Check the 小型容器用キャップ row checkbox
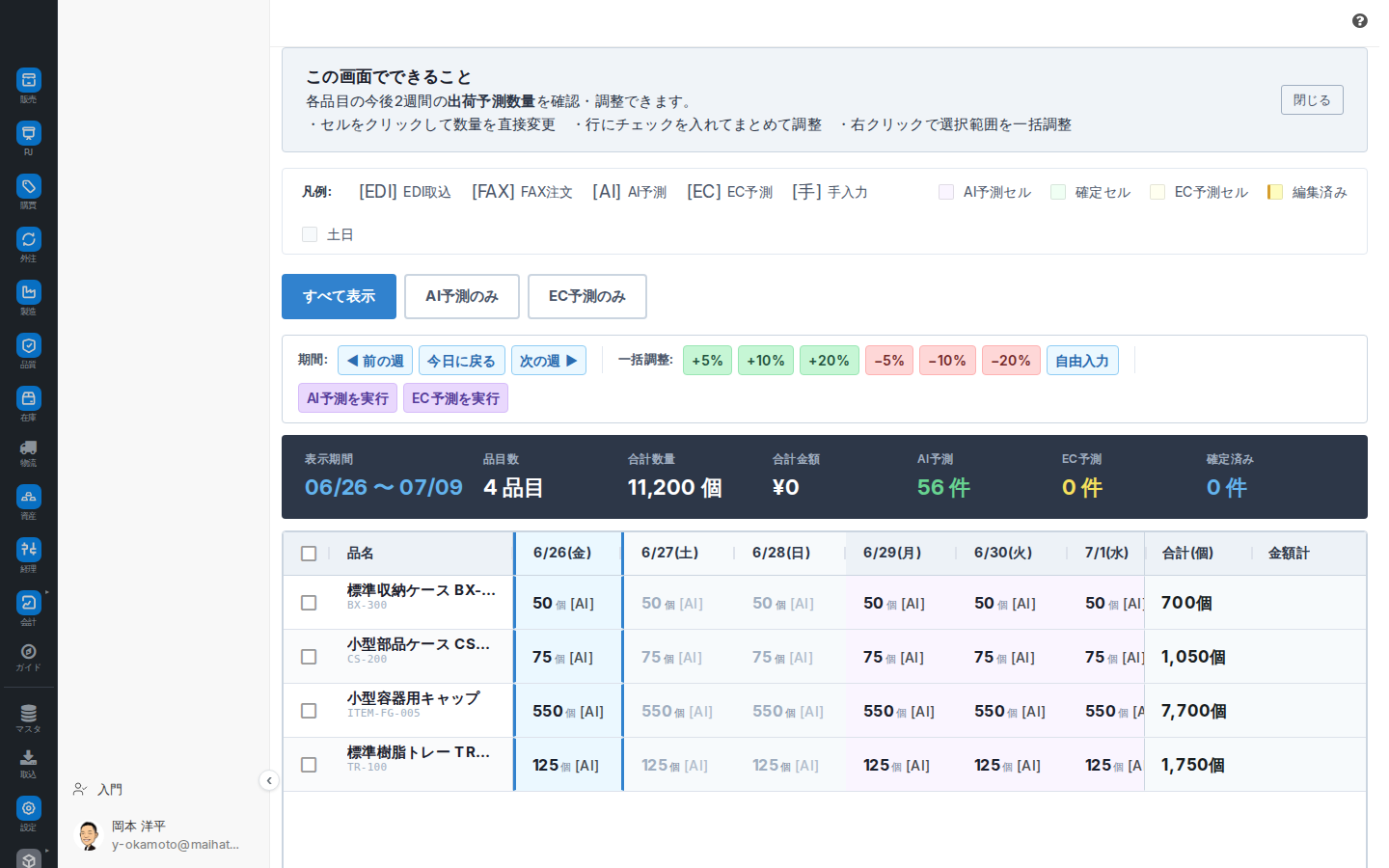The height and width of the screenshot is (868, 1389). coord(309,711)
